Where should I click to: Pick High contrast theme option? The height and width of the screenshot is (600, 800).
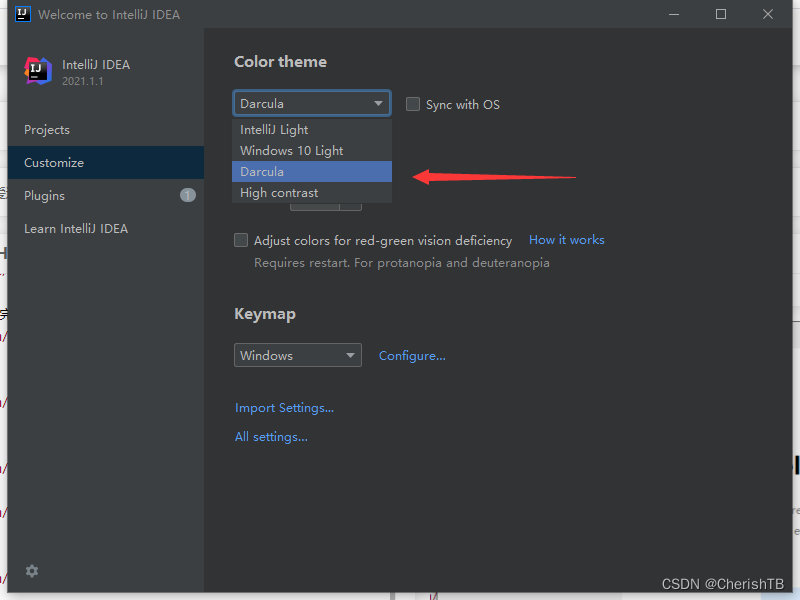tap(312, 192)
